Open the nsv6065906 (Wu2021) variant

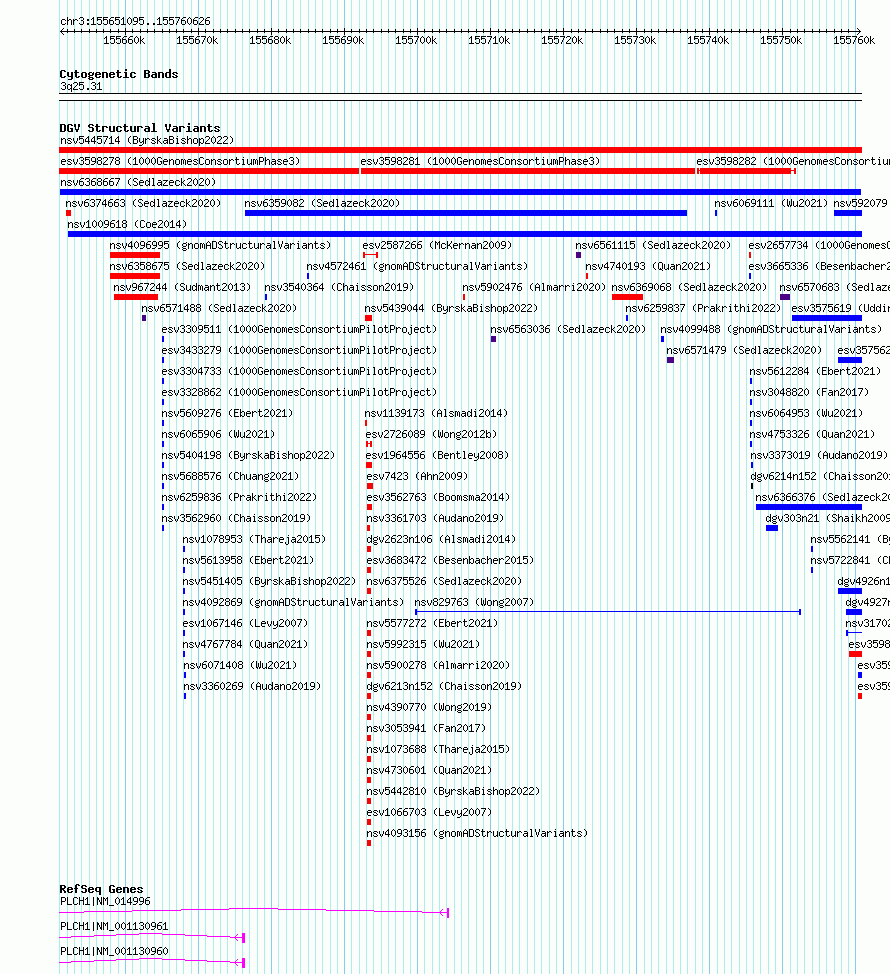[218, 435]
